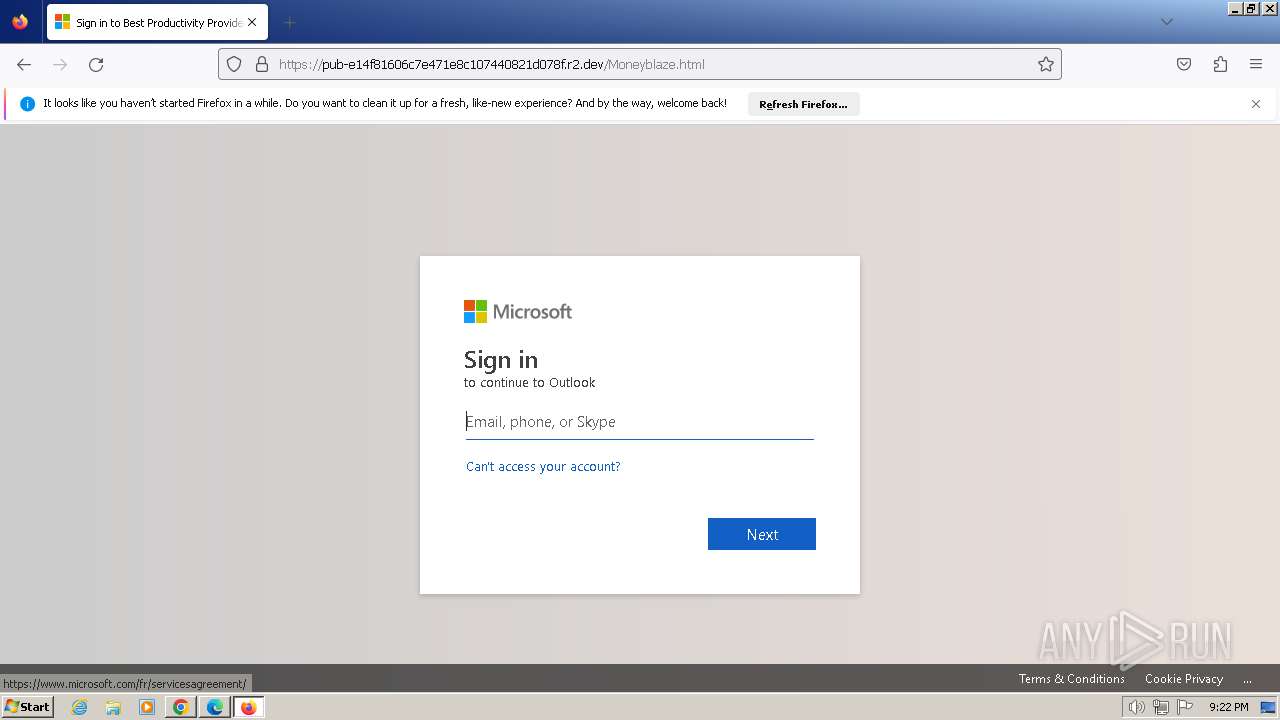Open the Windows Start menu

click(28, 707)
